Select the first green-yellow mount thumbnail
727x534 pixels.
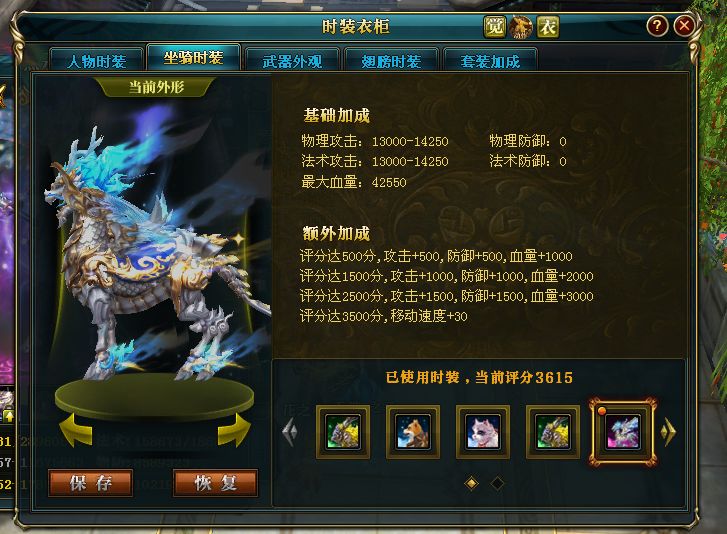click(343, 432)
